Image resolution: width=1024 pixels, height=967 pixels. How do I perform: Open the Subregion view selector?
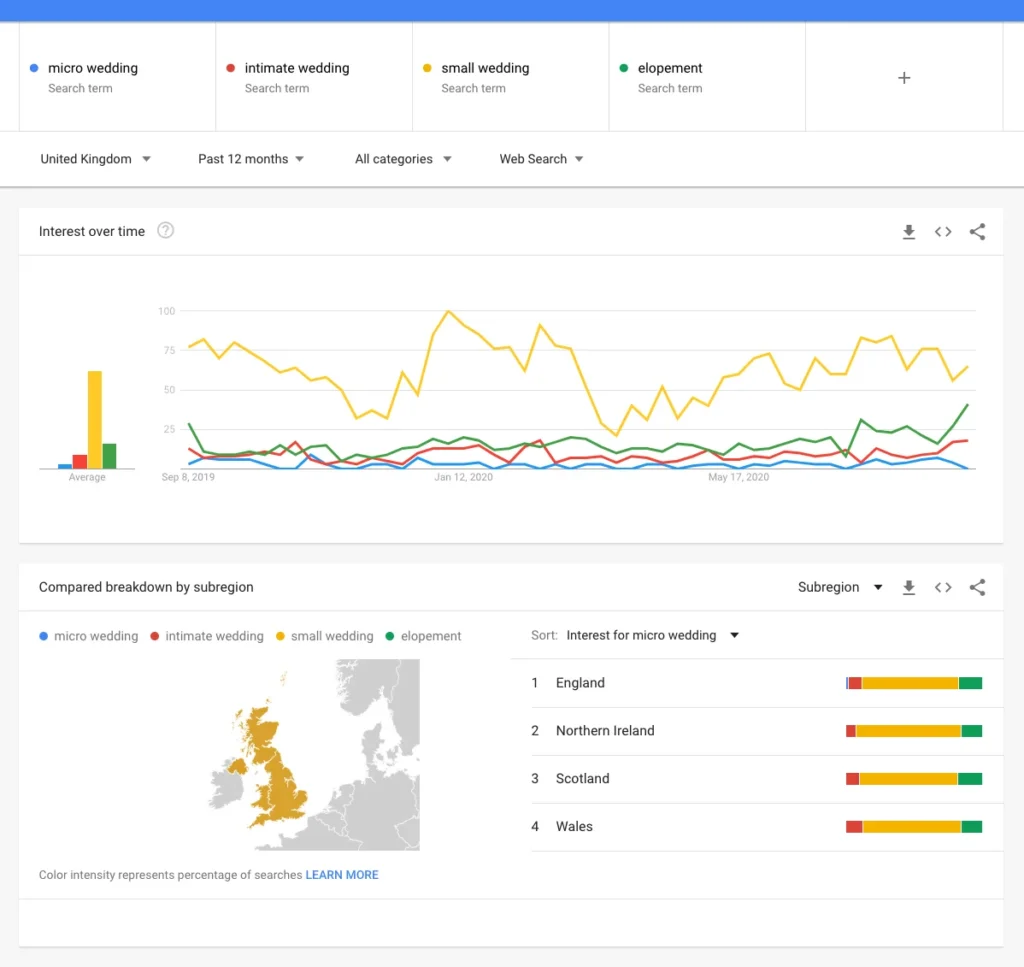839,588
